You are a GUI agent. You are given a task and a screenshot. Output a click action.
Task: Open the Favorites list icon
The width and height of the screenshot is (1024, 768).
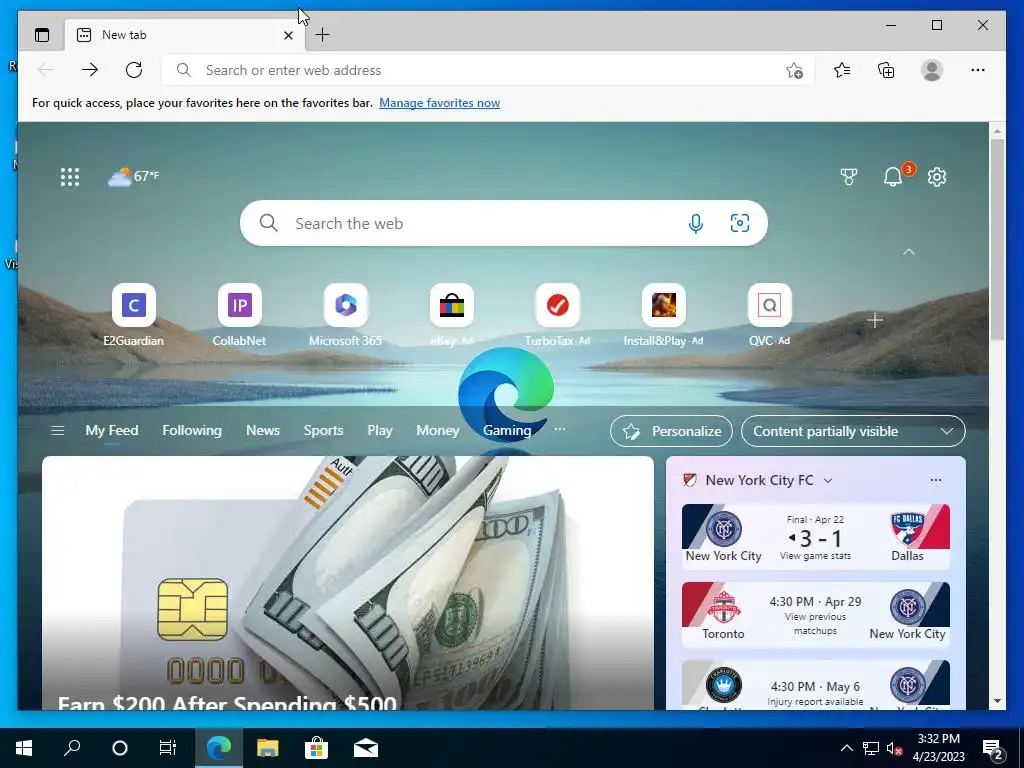point(842,70)
